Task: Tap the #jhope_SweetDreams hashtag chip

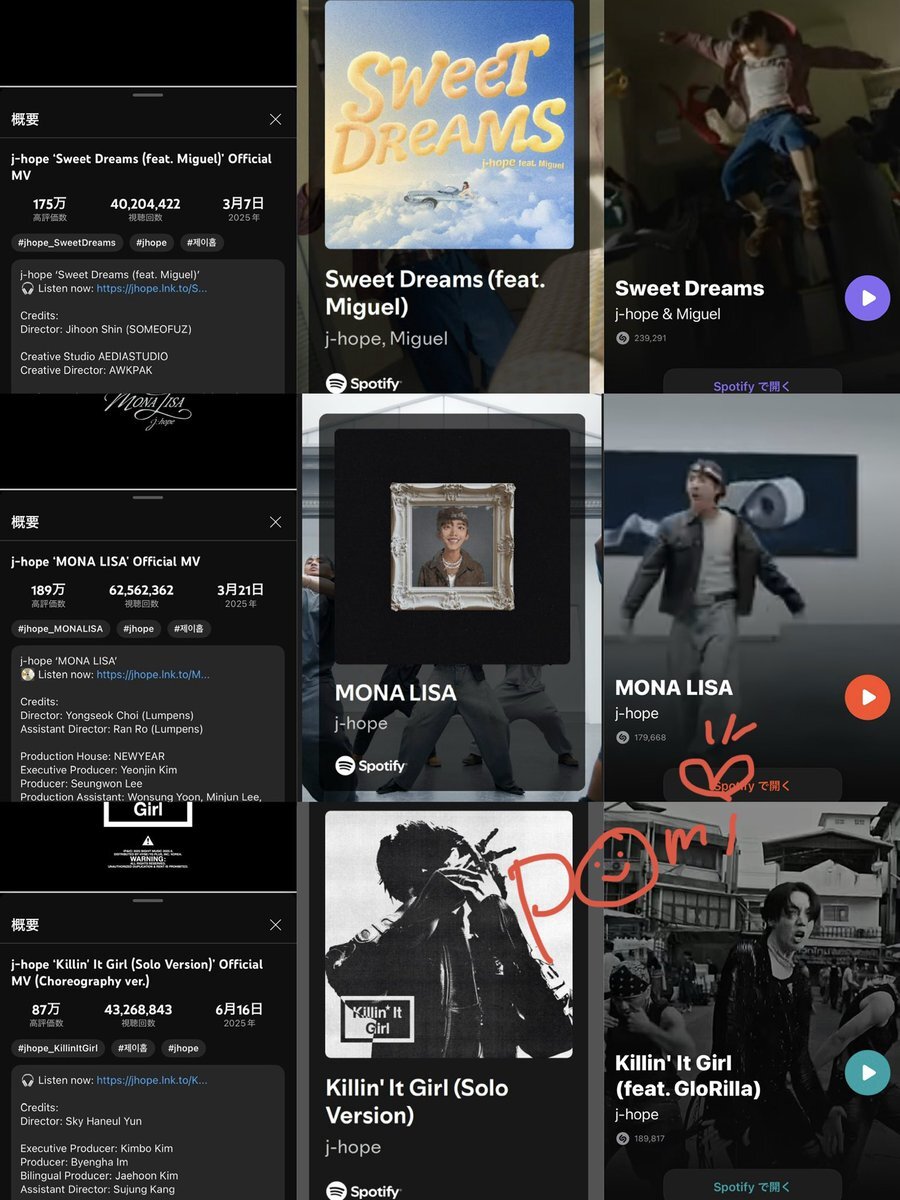Action: click(x=67, y=242)
